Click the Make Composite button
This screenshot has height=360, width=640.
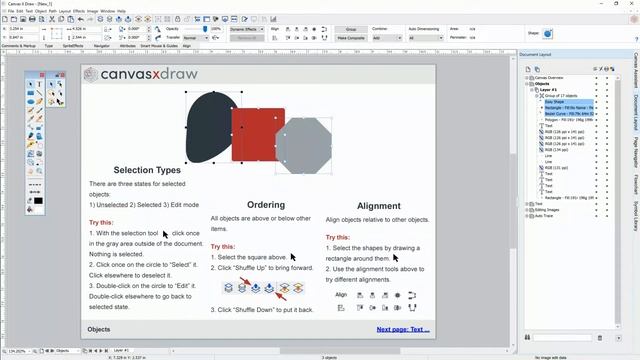[351, 38]
